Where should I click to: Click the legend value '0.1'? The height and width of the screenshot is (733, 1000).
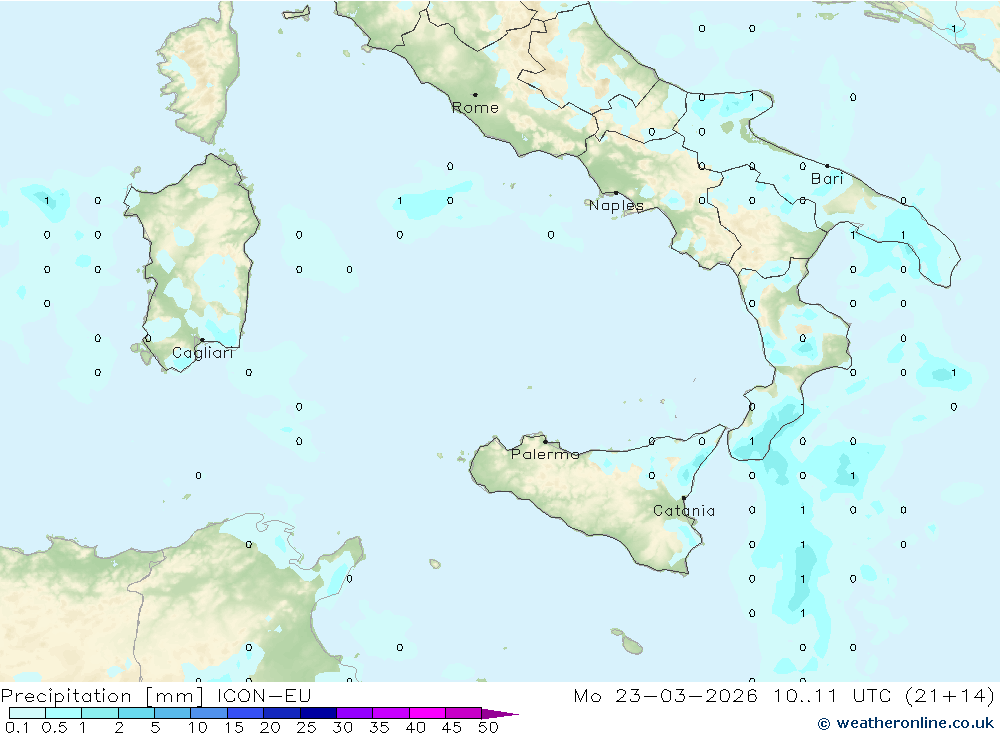tap(17, 727)
